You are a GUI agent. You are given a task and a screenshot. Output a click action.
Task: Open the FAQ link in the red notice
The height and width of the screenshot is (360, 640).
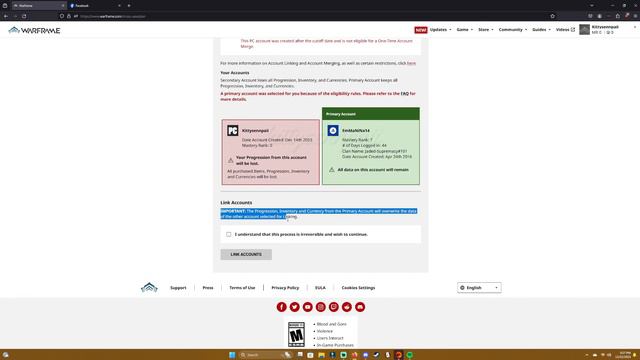[404, 93]
